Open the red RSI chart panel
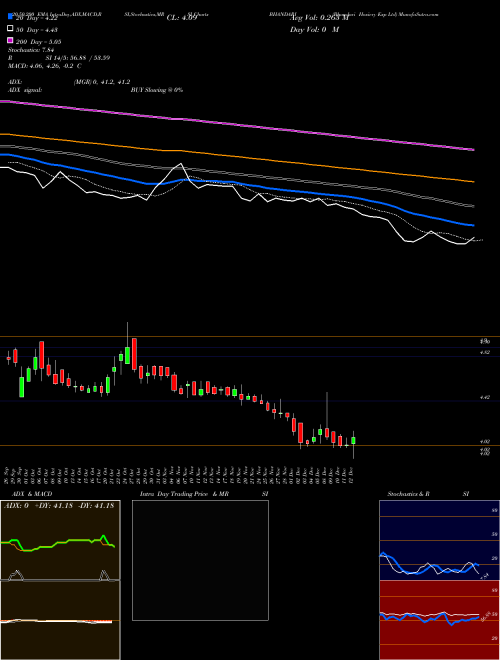 pos(439,620)
